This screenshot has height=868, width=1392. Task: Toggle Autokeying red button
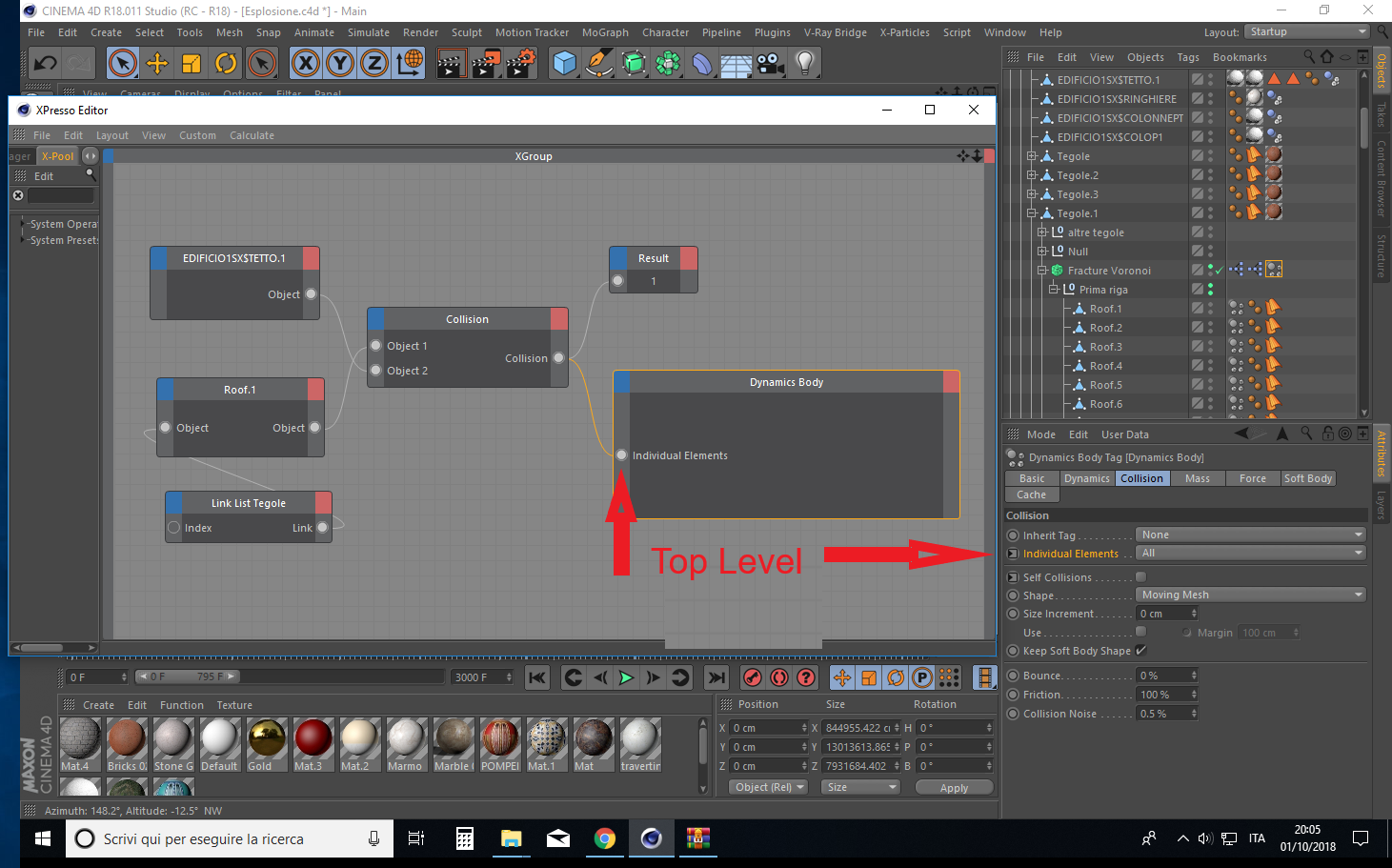(779, 677)
